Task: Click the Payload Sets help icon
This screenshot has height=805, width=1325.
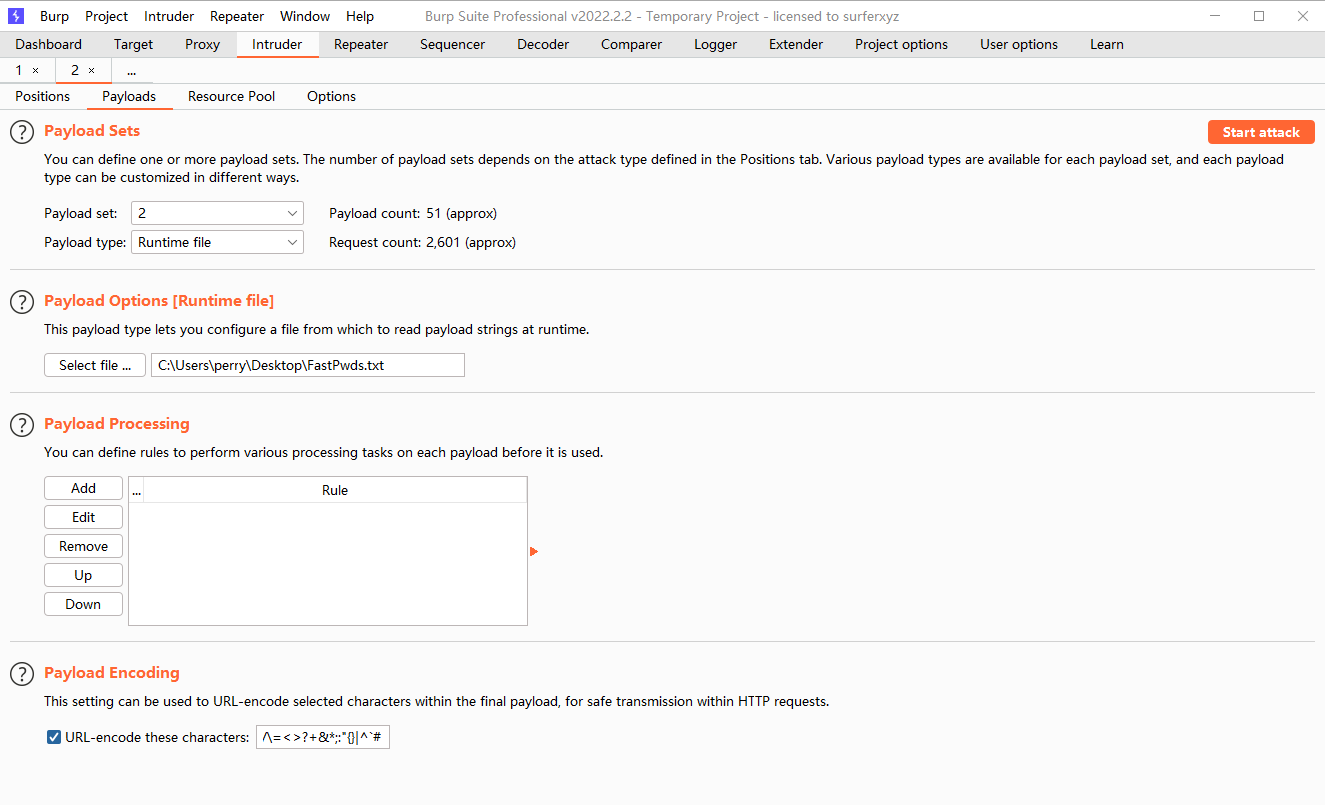Action: pos(22,132)
